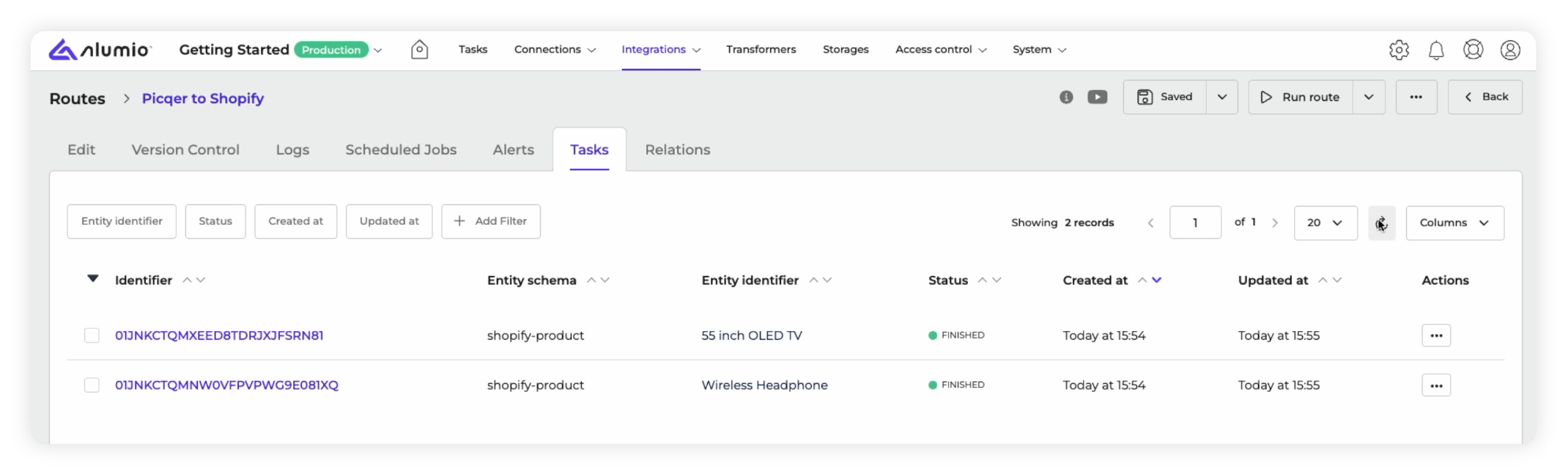Open notifications bell icon
The image size is (1568, 476).
point(1436,50)
